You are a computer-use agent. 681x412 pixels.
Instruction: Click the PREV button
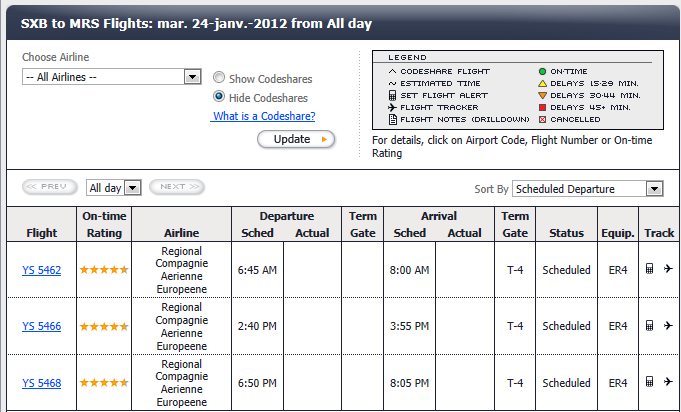coord(50,187)
